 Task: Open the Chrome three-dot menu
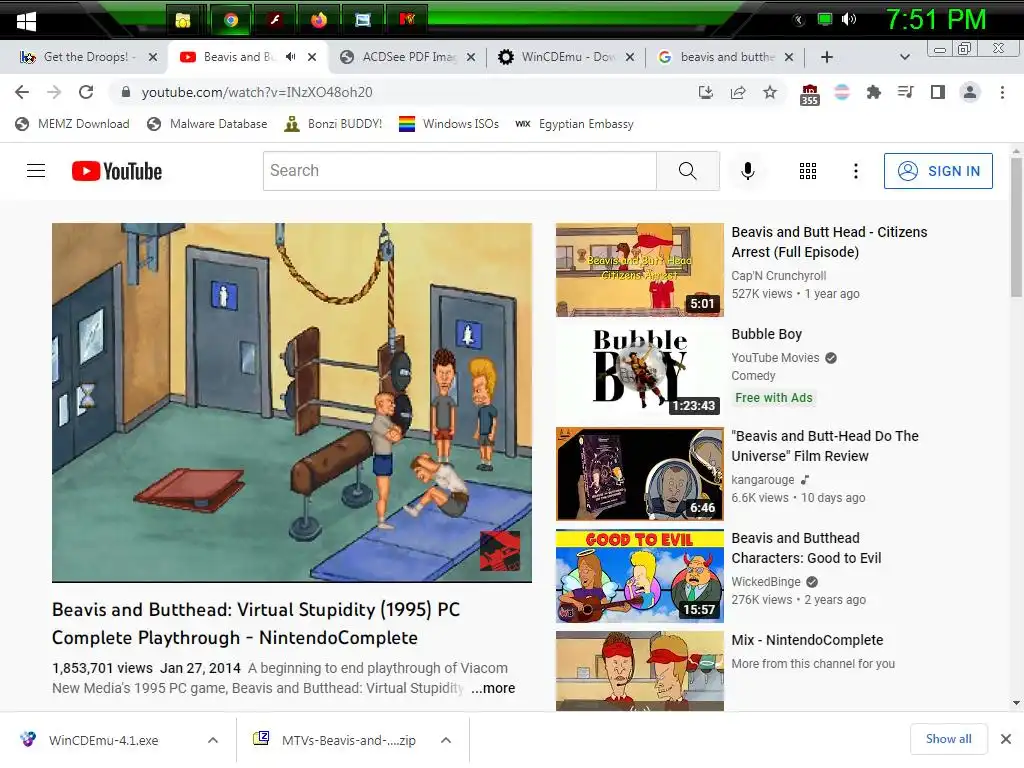1002,93
